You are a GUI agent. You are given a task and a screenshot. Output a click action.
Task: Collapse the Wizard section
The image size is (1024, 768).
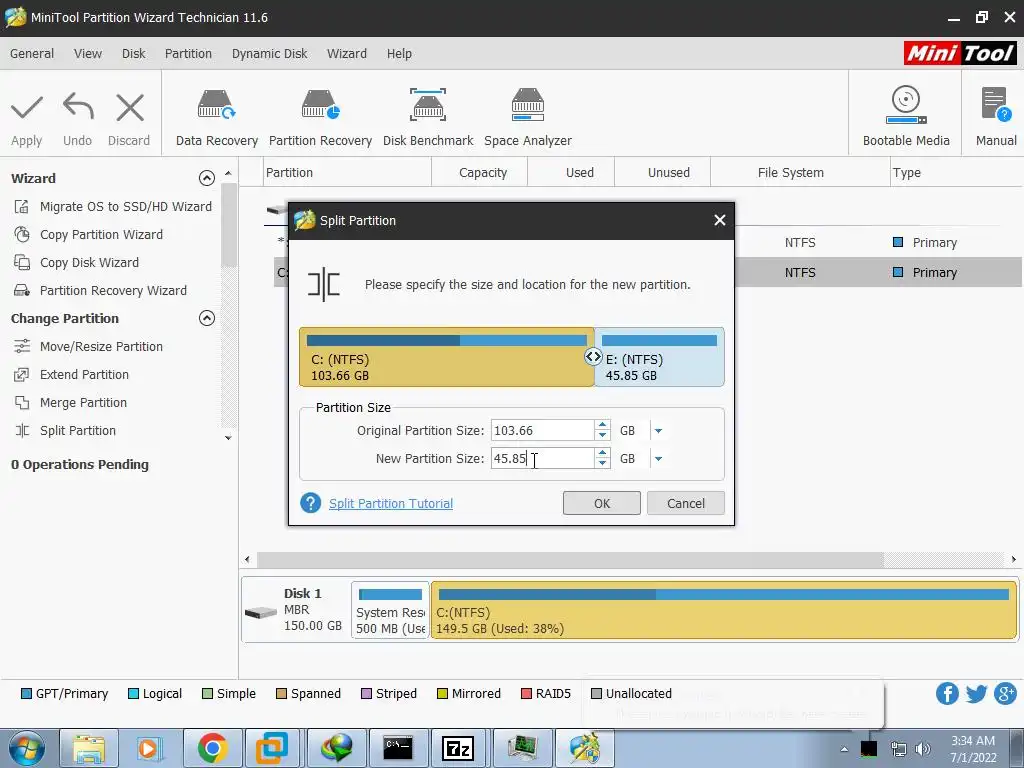pyautogui.click(x=206, y=178)
